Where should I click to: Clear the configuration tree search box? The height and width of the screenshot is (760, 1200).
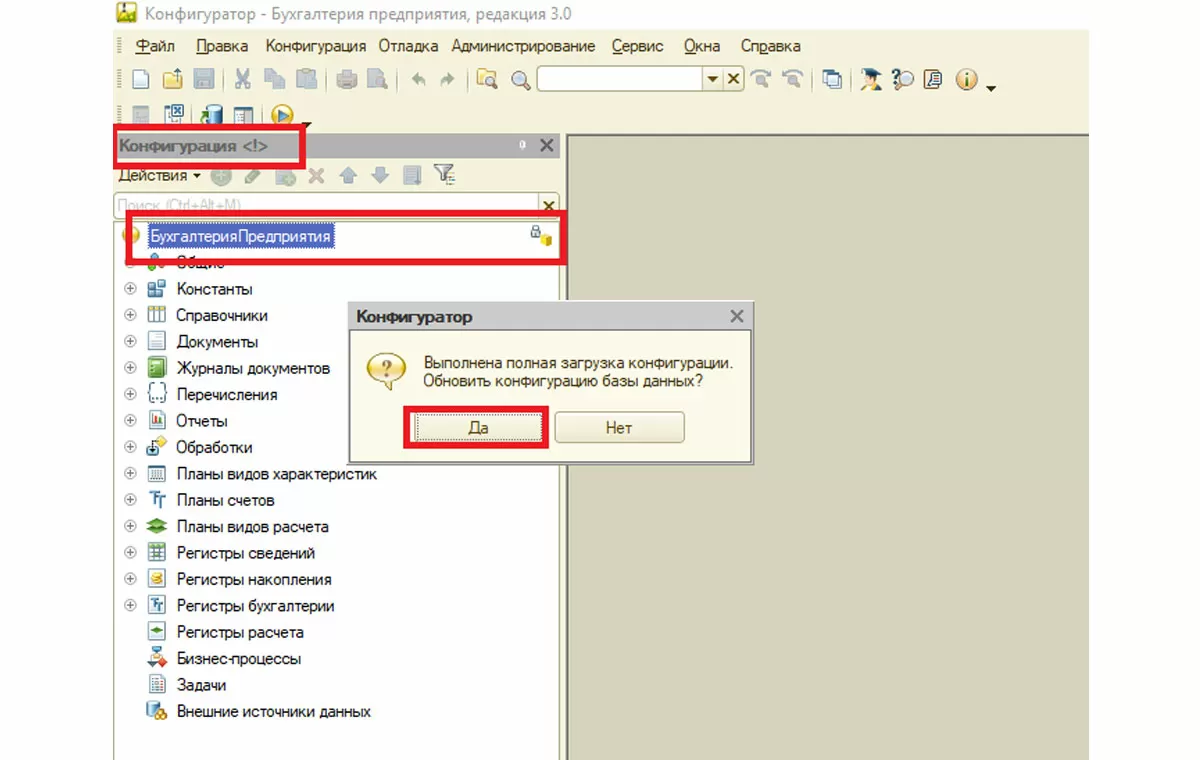[548, 205]
